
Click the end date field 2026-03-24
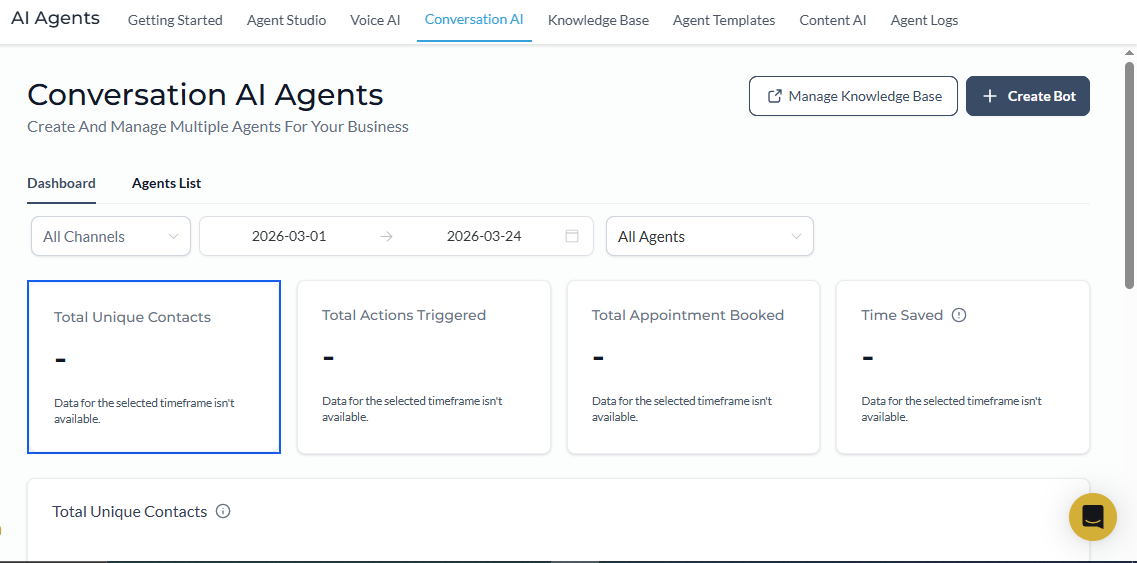pyautogui.click(x=484, y=237)
